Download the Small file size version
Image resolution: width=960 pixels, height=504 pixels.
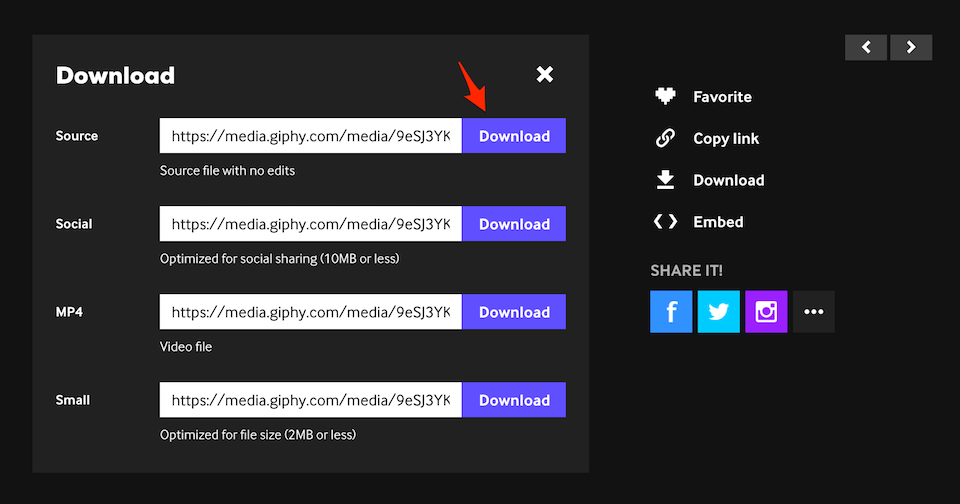[514, 400]
